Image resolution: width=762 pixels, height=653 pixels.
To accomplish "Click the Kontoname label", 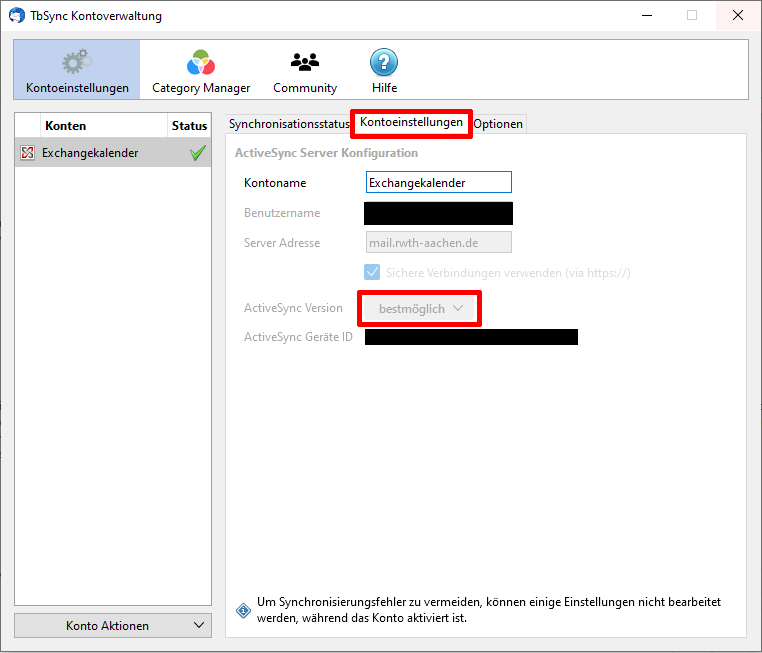I will pos(275,183).
